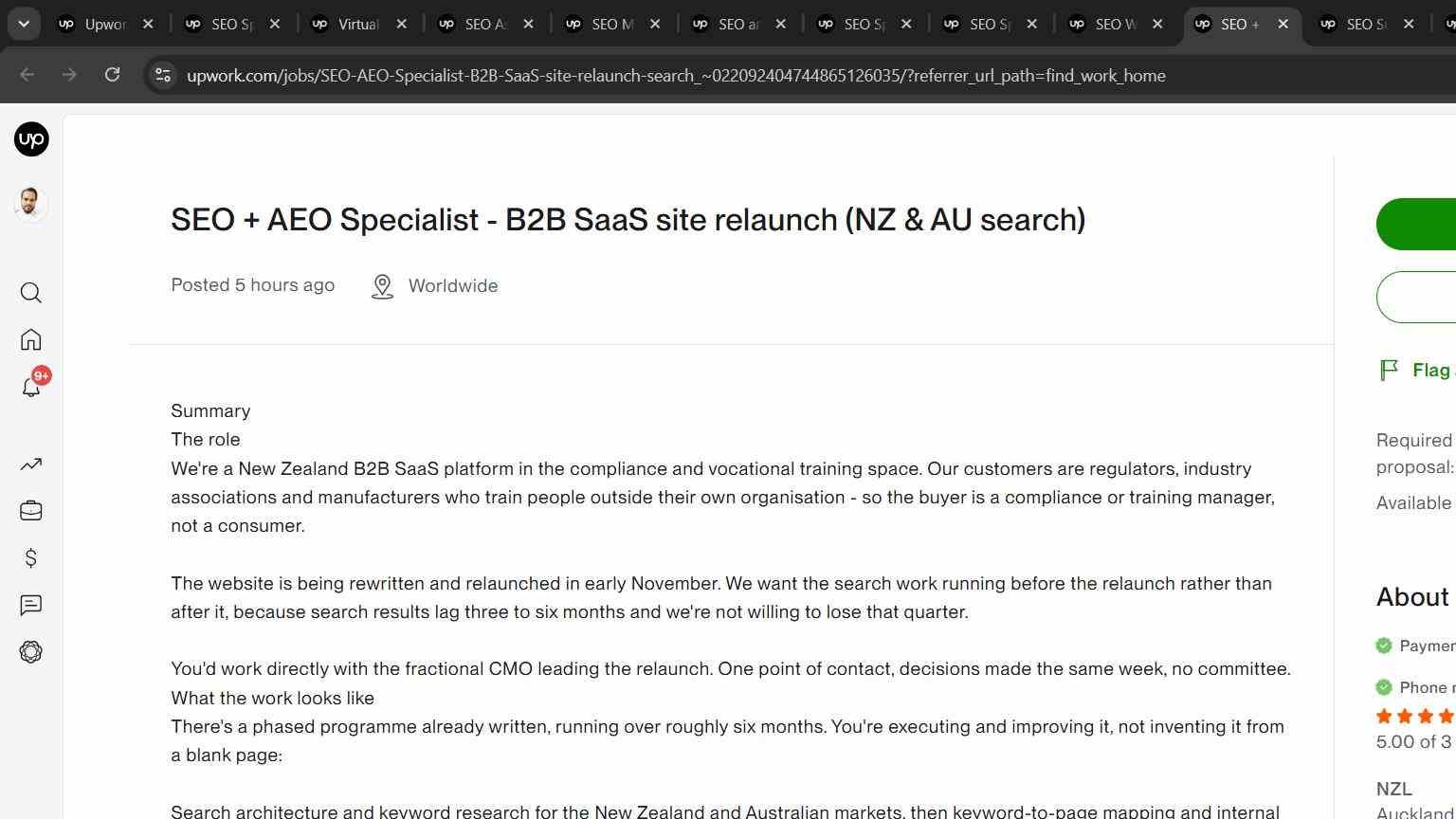Go back to previous page
The height and width of the screenshot is (819, 1456).
click(27, 75)
